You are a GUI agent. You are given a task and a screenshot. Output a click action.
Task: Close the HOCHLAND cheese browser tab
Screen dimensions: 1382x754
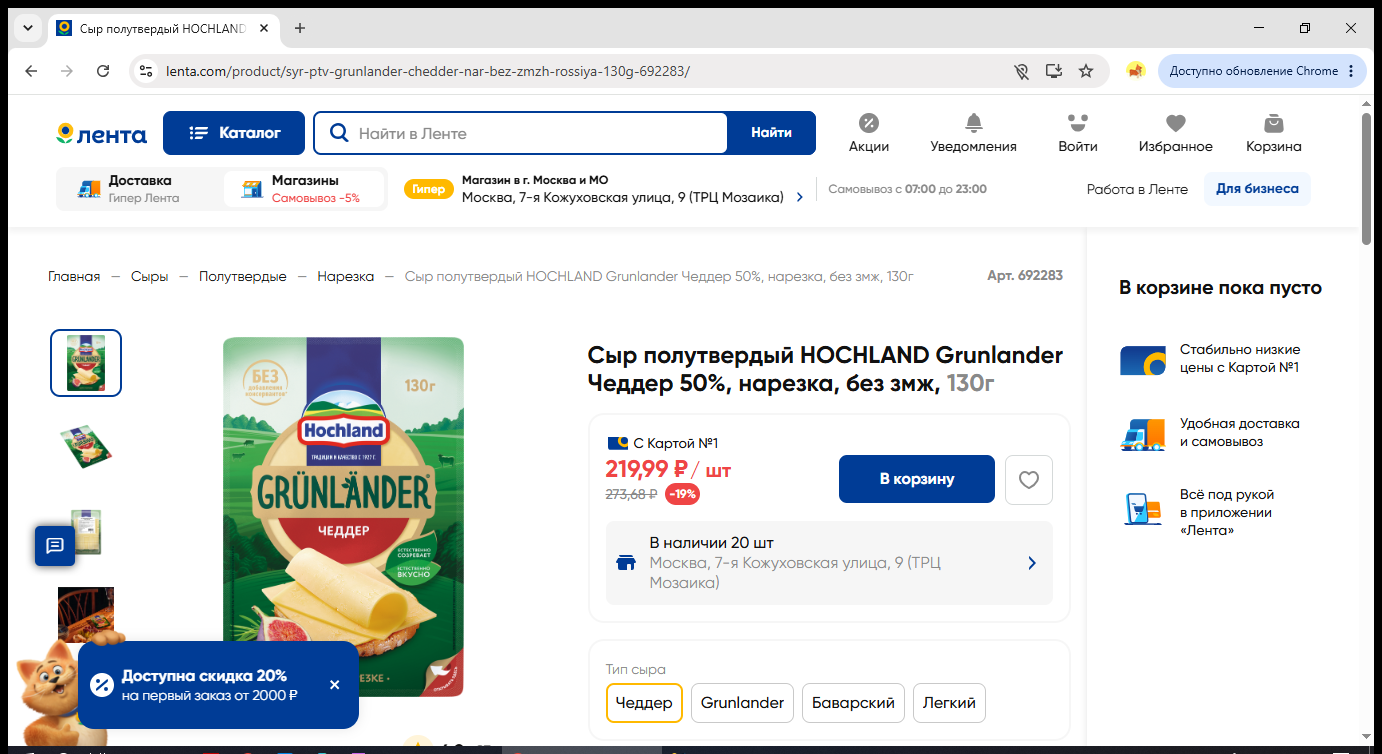click(x=264, y=28)
